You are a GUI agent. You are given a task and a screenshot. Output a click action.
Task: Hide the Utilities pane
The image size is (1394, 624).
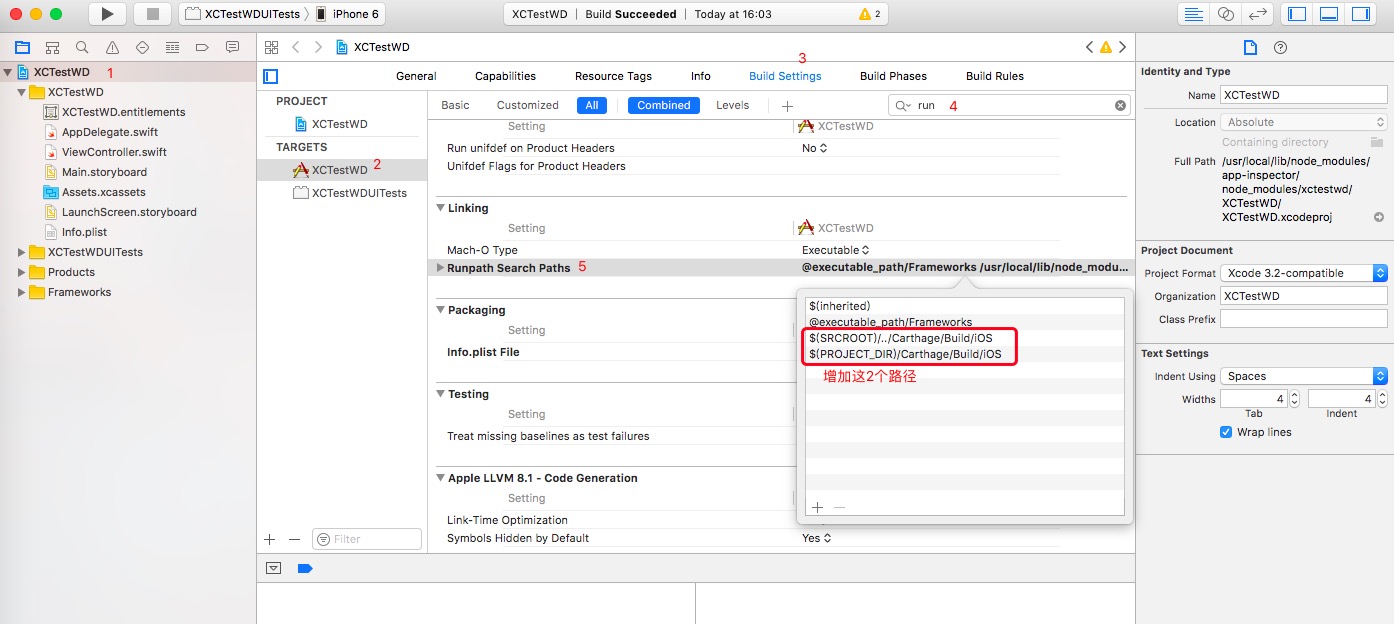pyautogui.click(x=1360, y=14)
